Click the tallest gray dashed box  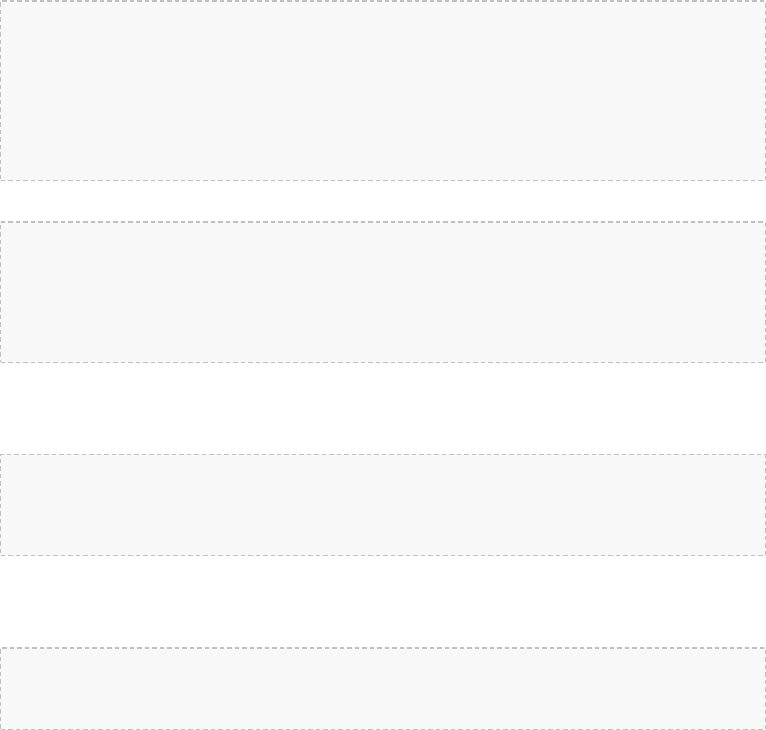pyautogui.click(x=383, y=90)
